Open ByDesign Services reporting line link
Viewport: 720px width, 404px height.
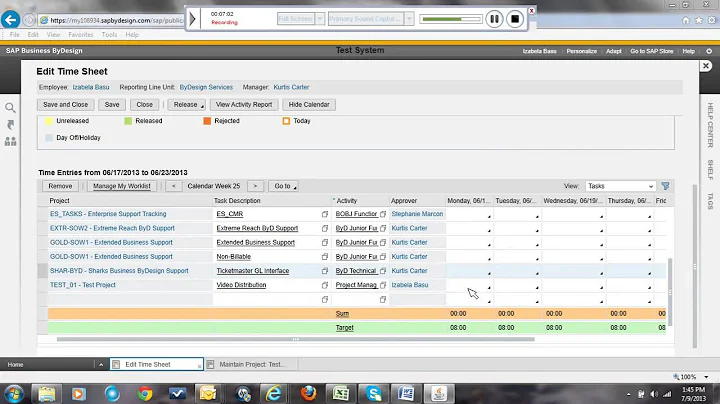(206, 87)
